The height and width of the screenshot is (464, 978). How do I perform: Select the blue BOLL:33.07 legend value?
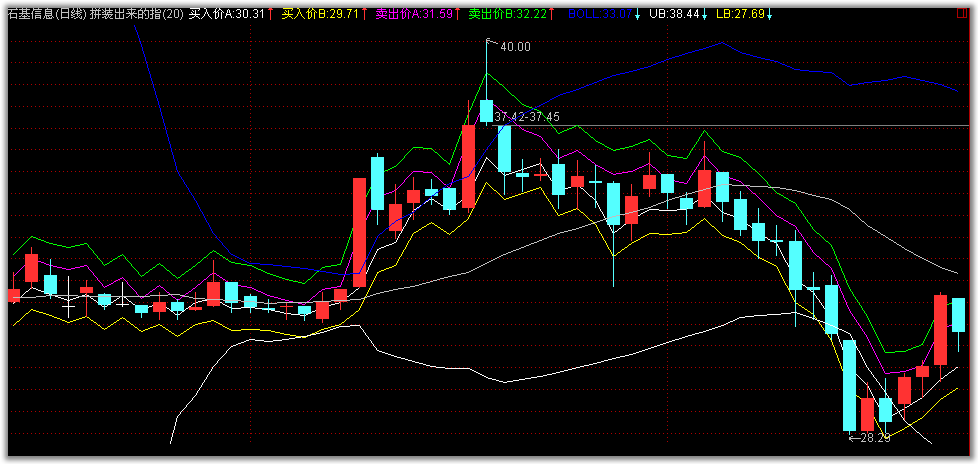click(x=599, y=15)
